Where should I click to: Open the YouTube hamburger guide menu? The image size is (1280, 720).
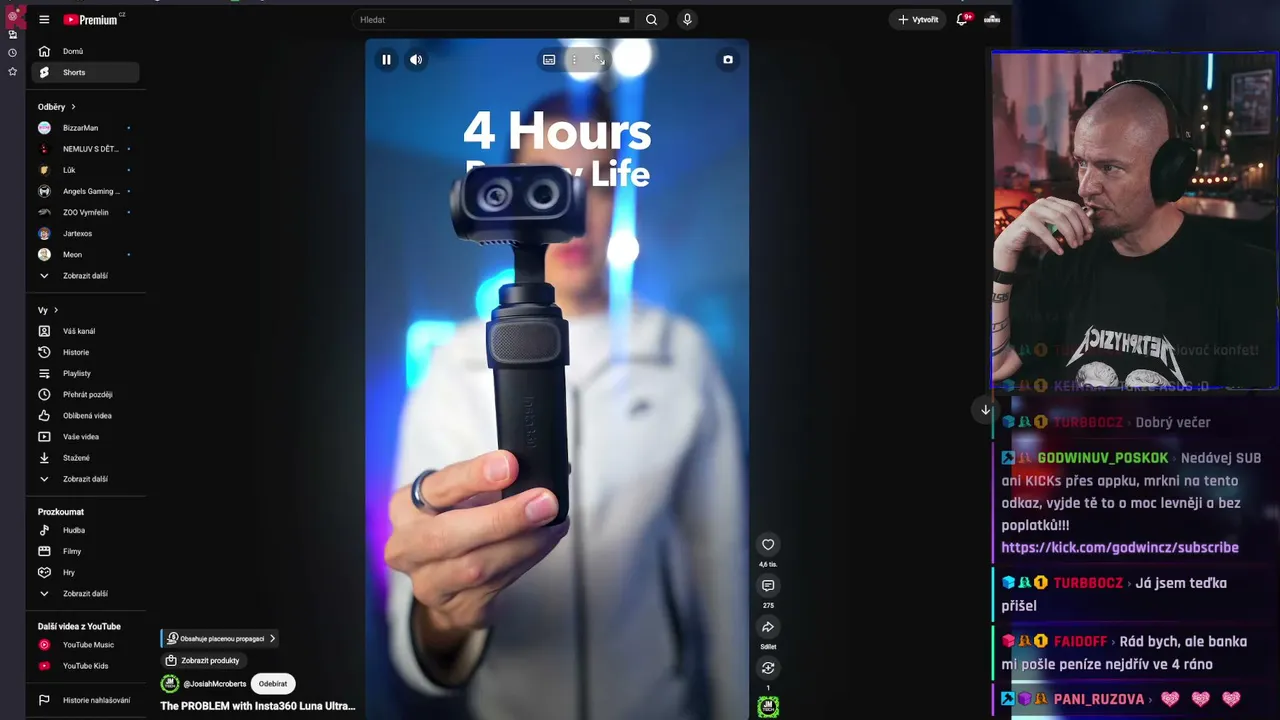point(44,20)
